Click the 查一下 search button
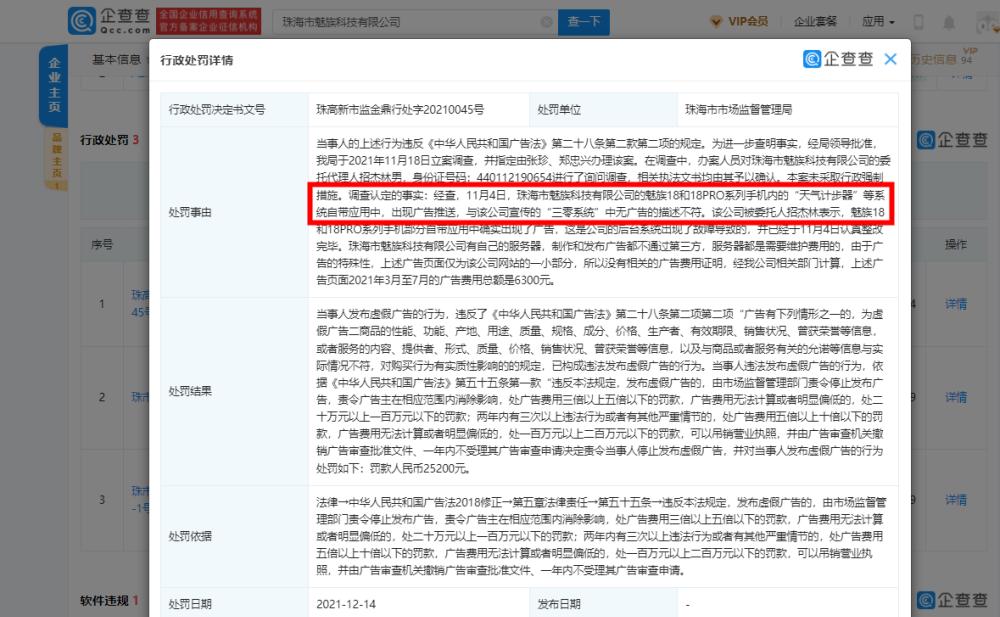 [x=584, y=22]
